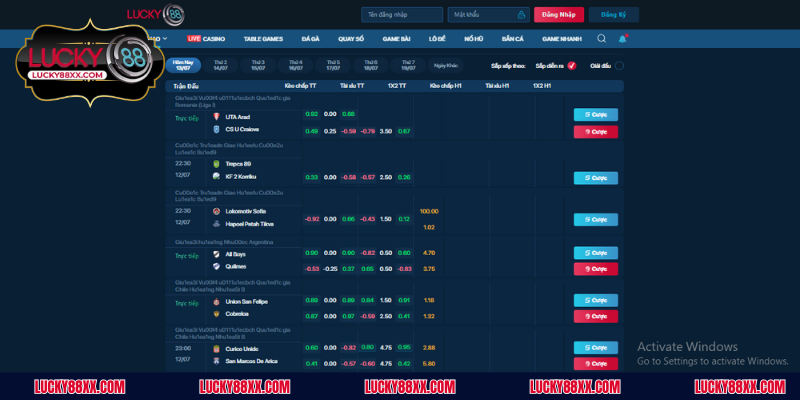Screen dimensions: 800x400
Task: Click Cược button for Lokomotiv Sofia match
Action: click(595, 220)
